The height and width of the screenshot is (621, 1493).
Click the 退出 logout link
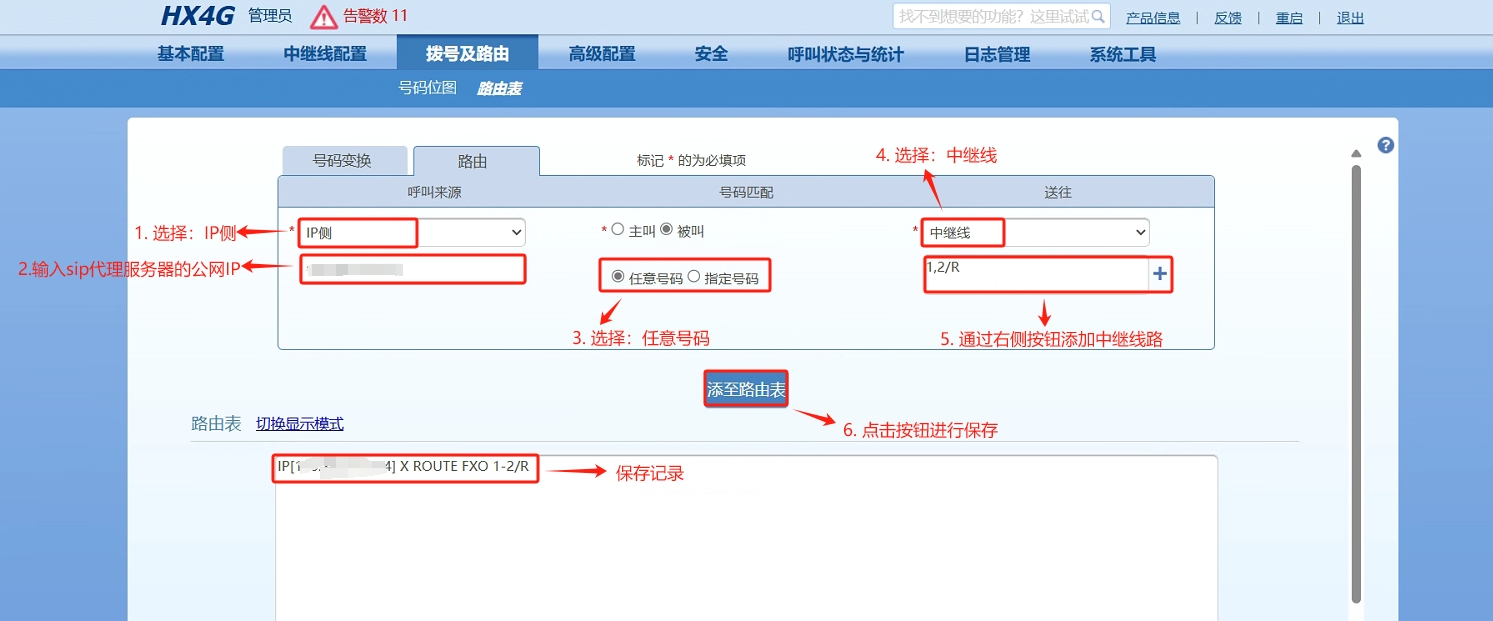[x=1350, y=18]
